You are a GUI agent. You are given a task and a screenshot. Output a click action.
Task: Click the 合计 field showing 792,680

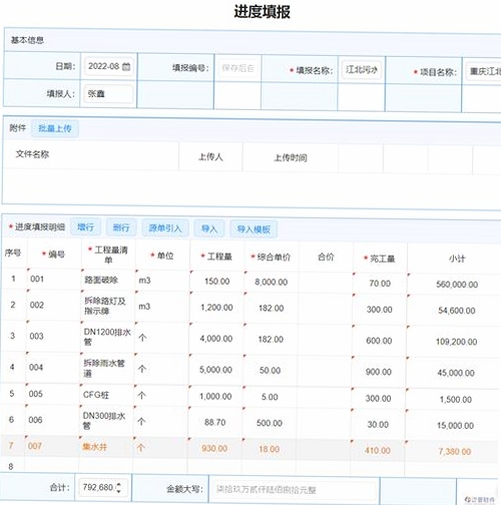[x=102, y=487]
